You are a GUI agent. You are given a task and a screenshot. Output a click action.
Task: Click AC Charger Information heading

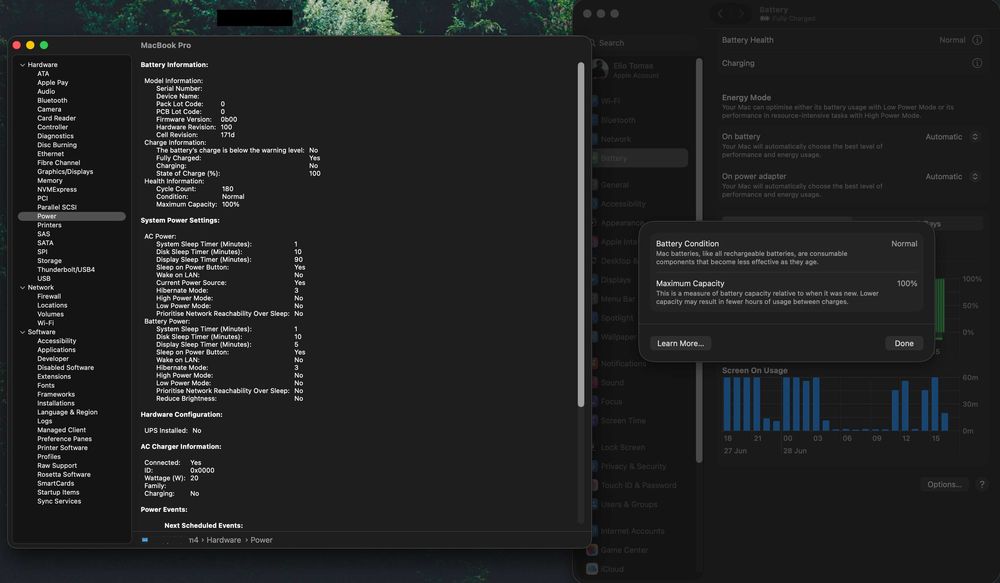[x=181, y=447]
